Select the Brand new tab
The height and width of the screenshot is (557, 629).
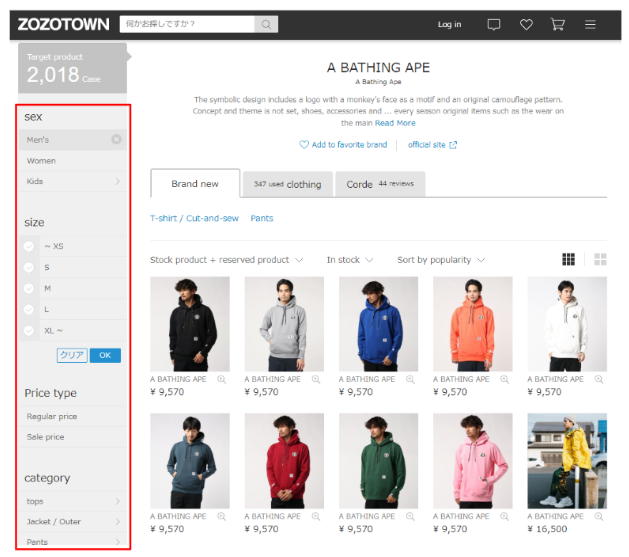click(195, 184)
